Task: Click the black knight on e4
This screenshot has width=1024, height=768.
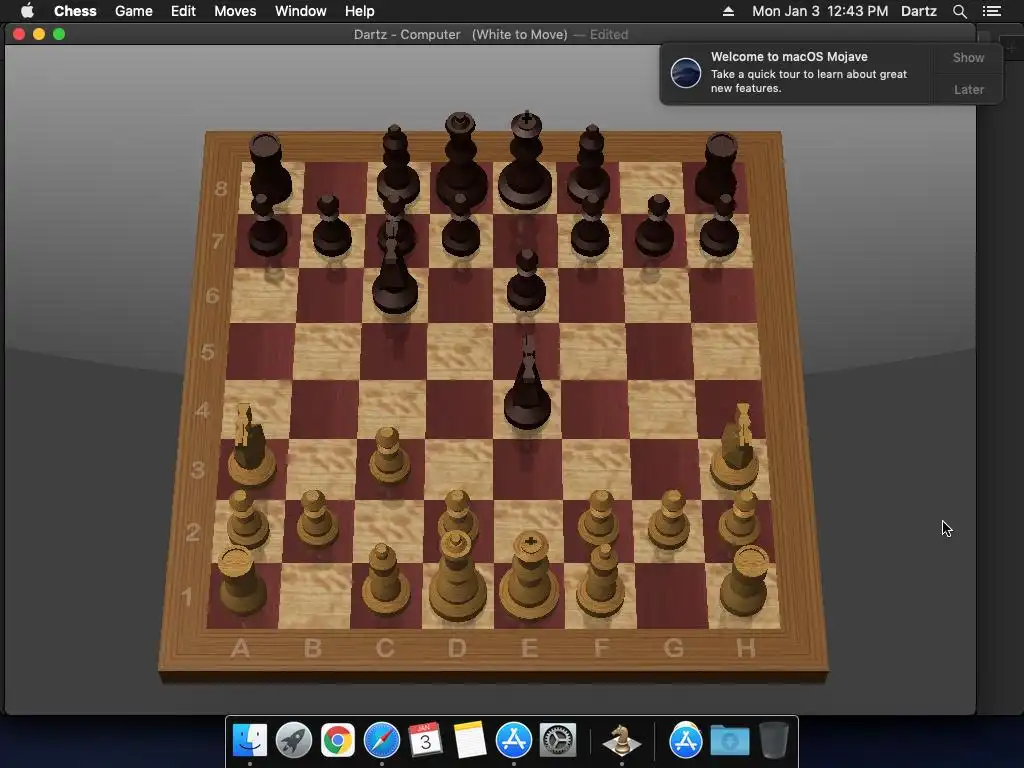Action: [527, 385]
